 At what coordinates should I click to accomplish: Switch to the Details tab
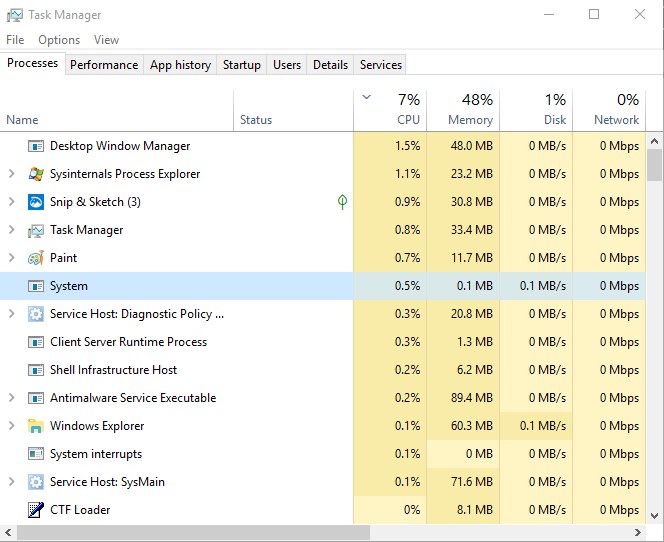click(330, 65)
